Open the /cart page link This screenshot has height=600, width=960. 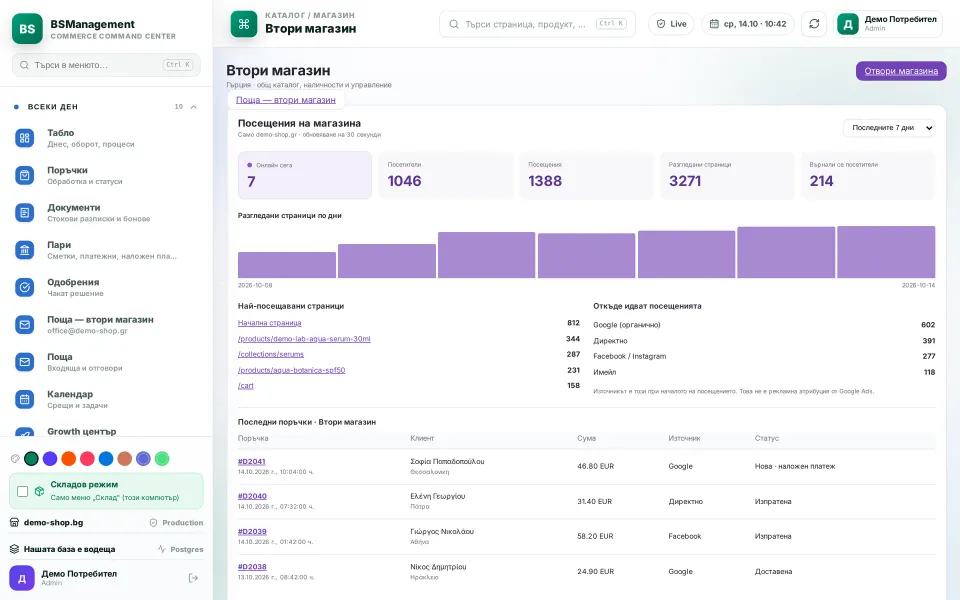246,386
